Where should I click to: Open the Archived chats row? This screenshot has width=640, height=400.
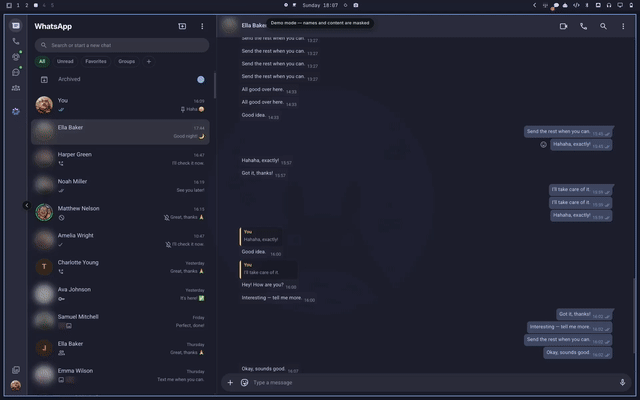pyautogui.click(x=122, y=79)
